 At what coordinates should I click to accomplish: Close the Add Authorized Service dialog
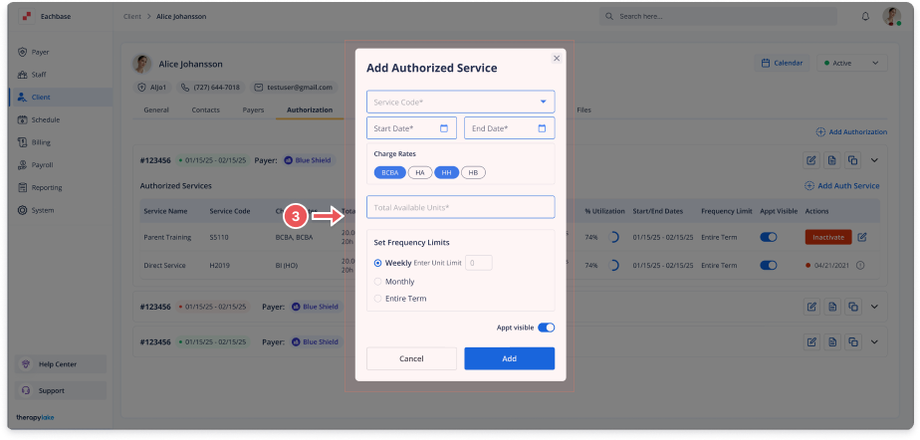click(x=556, y=58)
